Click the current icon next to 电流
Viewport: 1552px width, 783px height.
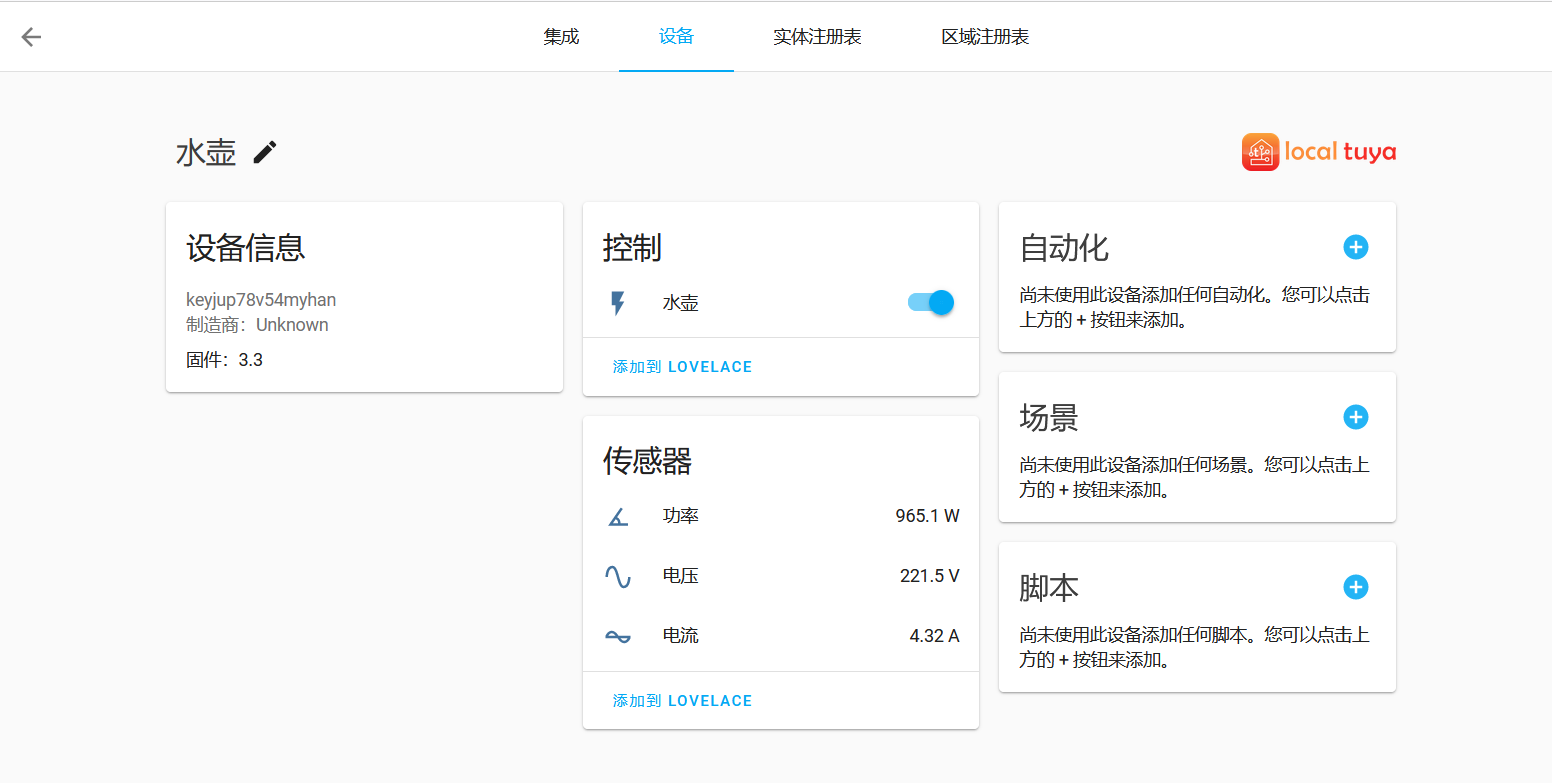coord(618,636)
